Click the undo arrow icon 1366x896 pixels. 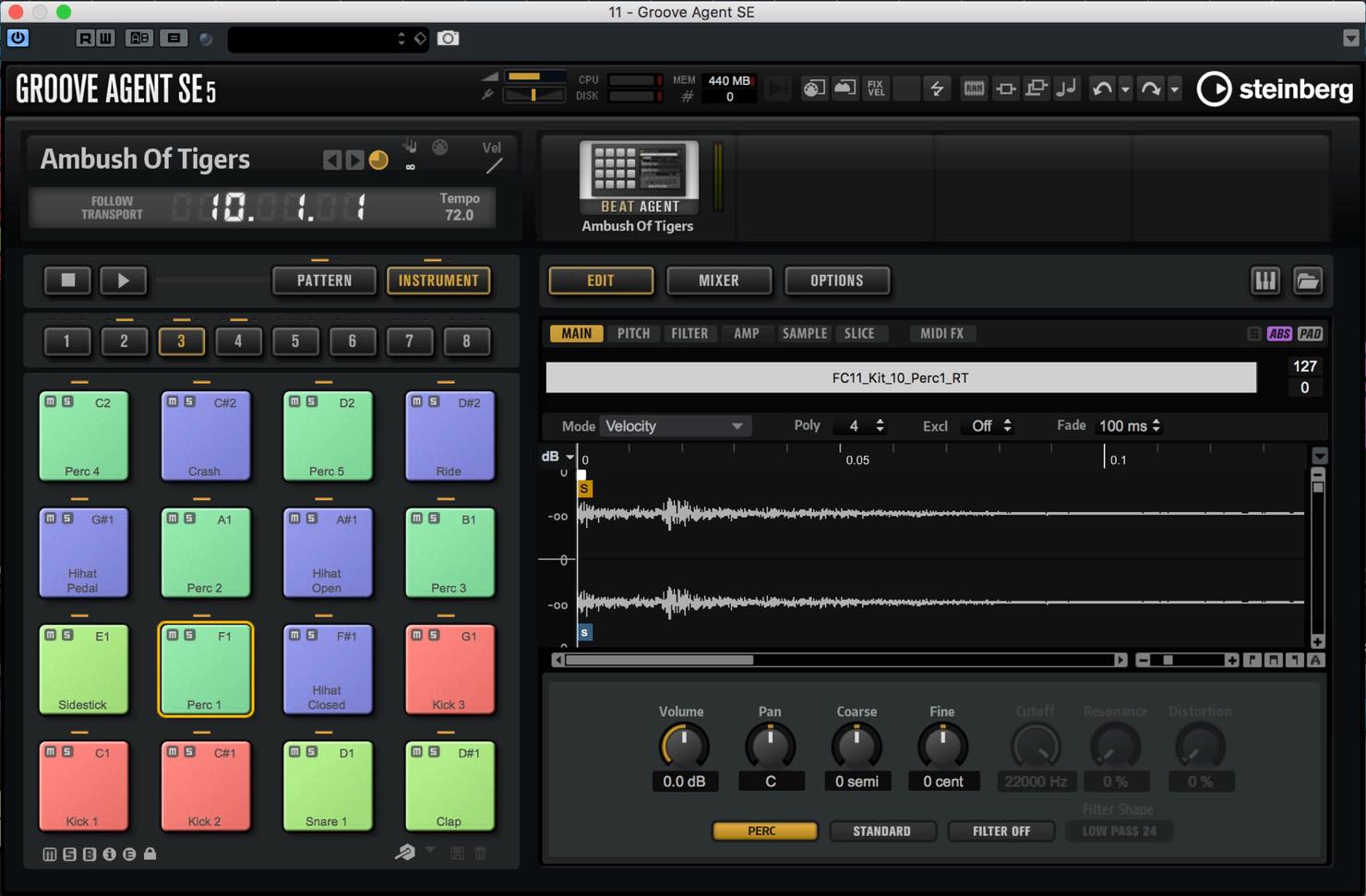pos(1101,89)
